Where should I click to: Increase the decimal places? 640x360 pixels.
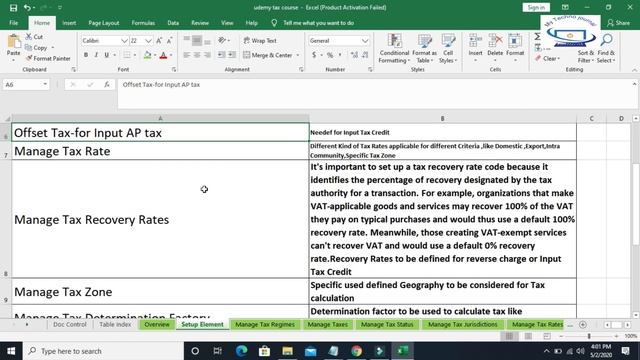[x=354, y=55]
